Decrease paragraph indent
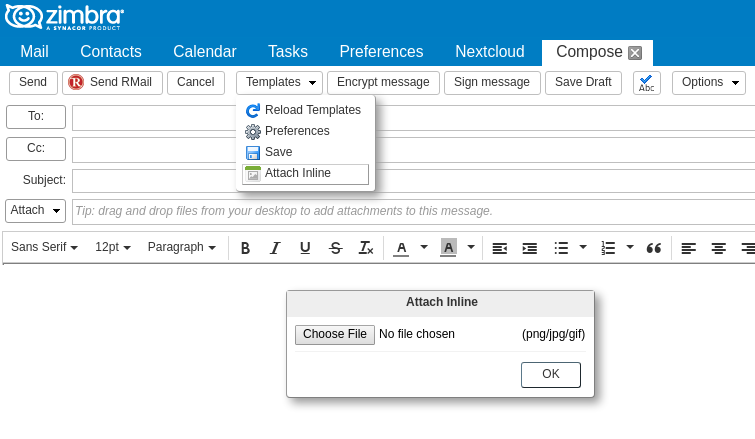The image size is (755, 439). 500,248
